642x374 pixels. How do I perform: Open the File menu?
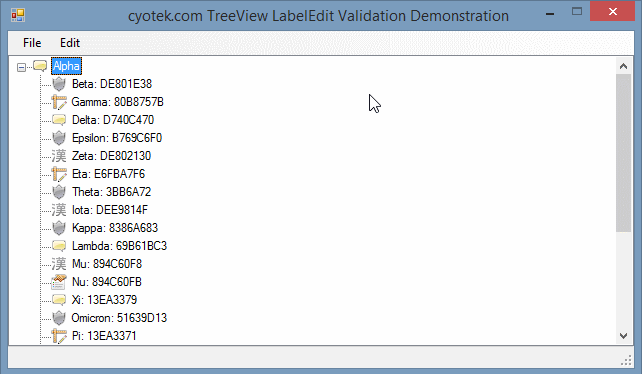point(32,43)
